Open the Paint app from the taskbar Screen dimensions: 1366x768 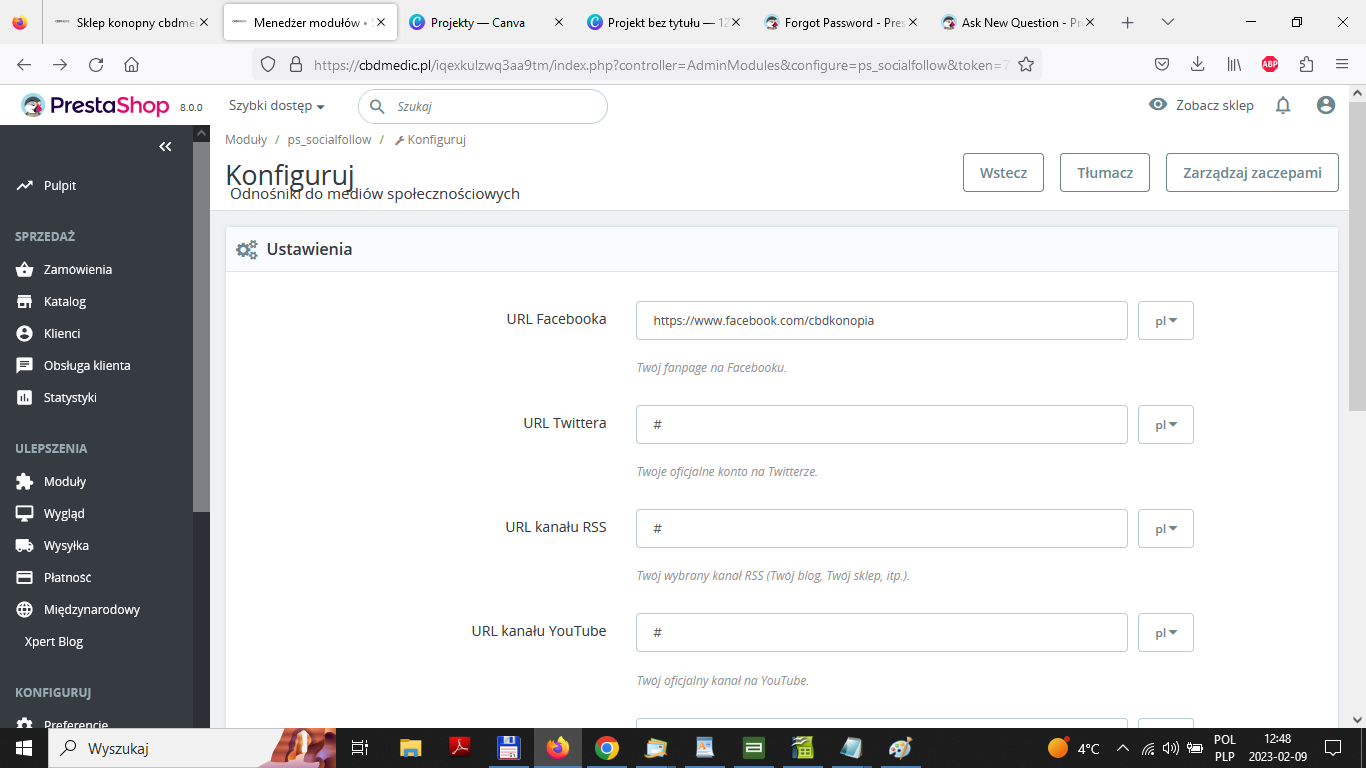coord(900,748)
